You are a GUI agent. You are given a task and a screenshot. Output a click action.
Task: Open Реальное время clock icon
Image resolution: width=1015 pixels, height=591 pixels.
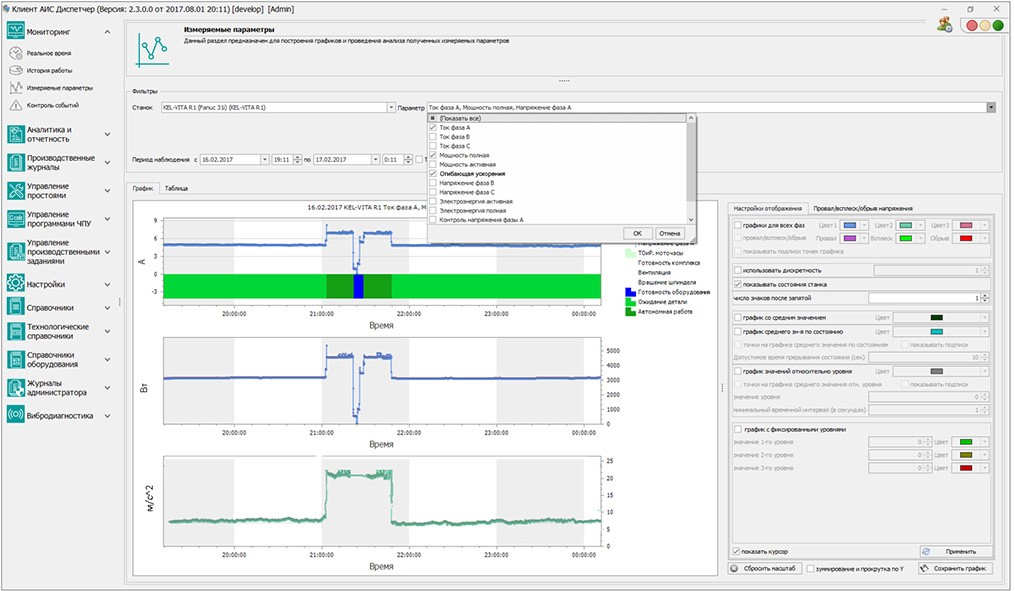click(x=16, y=53)
